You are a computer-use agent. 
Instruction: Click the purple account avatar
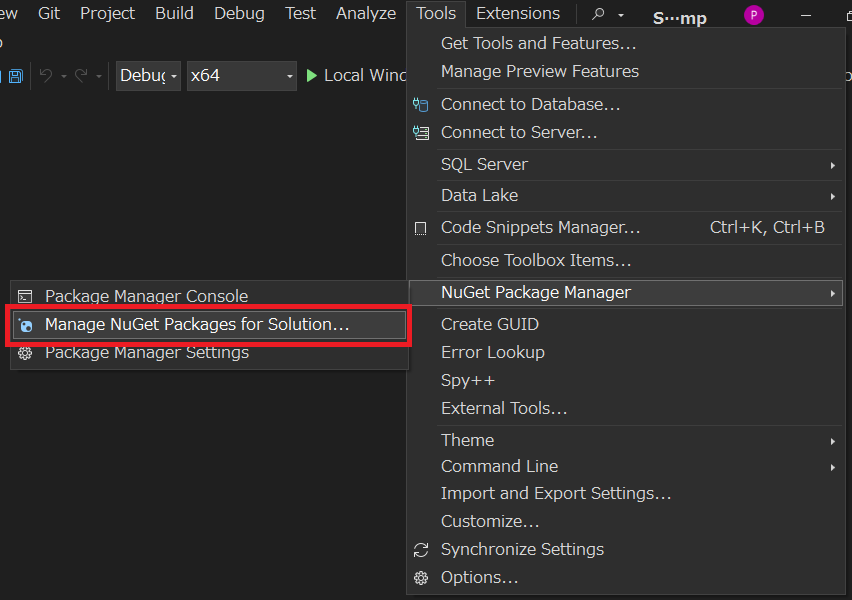753,15
